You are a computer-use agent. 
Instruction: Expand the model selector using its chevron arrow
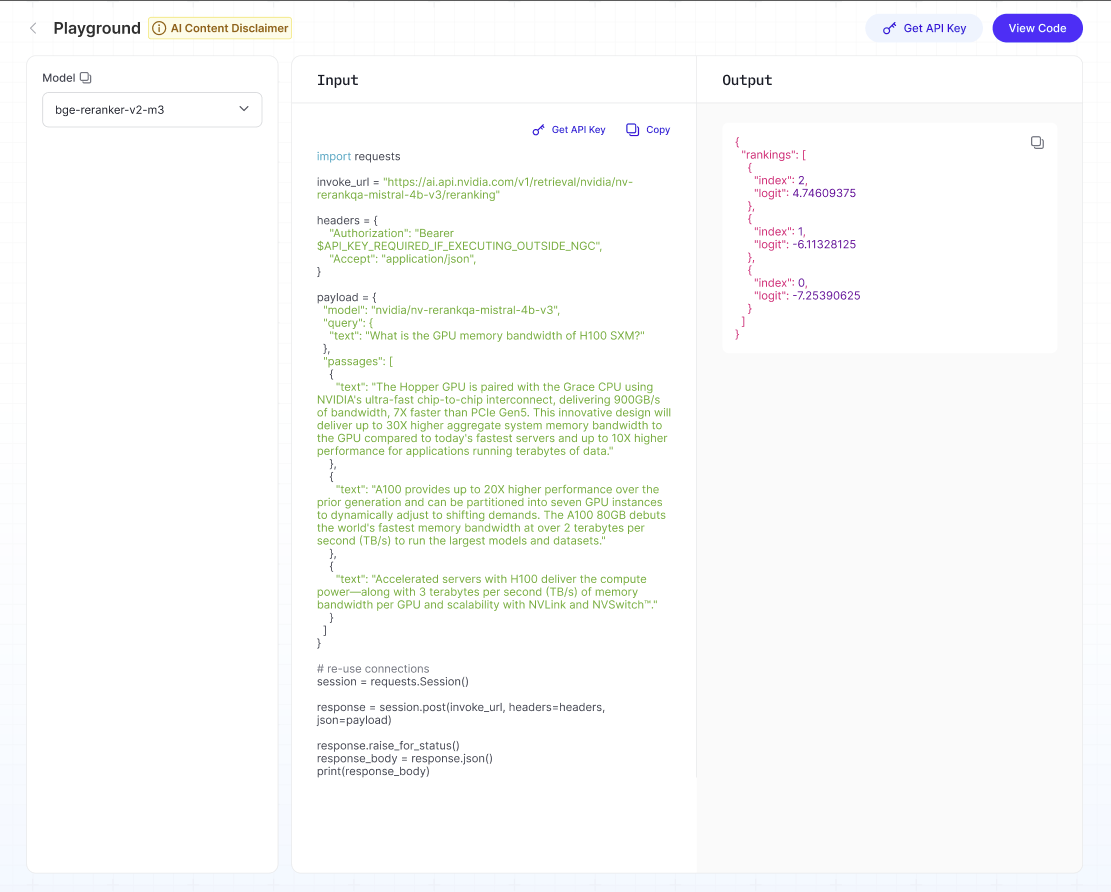[243, 109]
